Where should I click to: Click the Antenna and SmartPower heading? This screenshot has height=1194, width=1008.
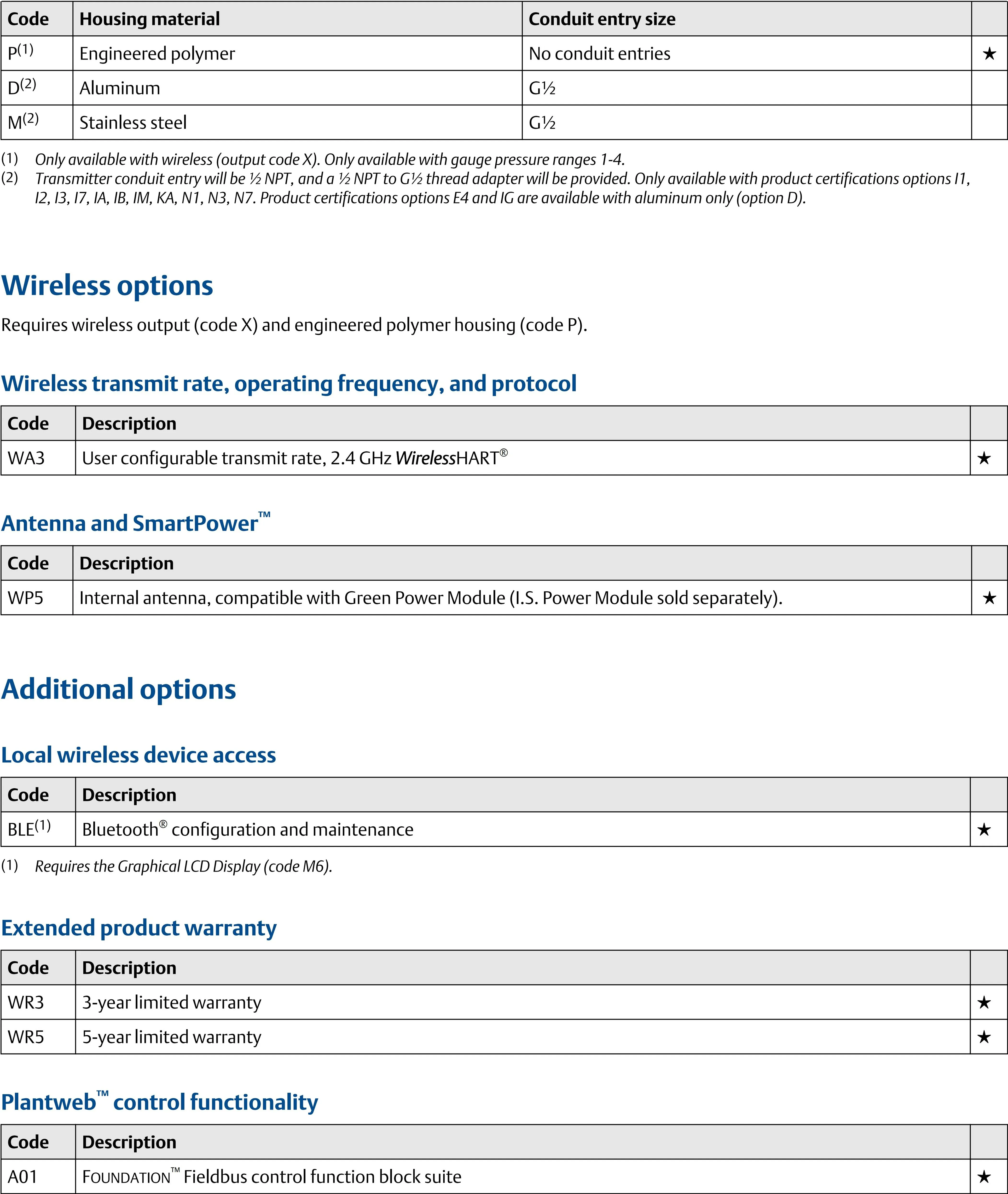(x=135, y=523)
